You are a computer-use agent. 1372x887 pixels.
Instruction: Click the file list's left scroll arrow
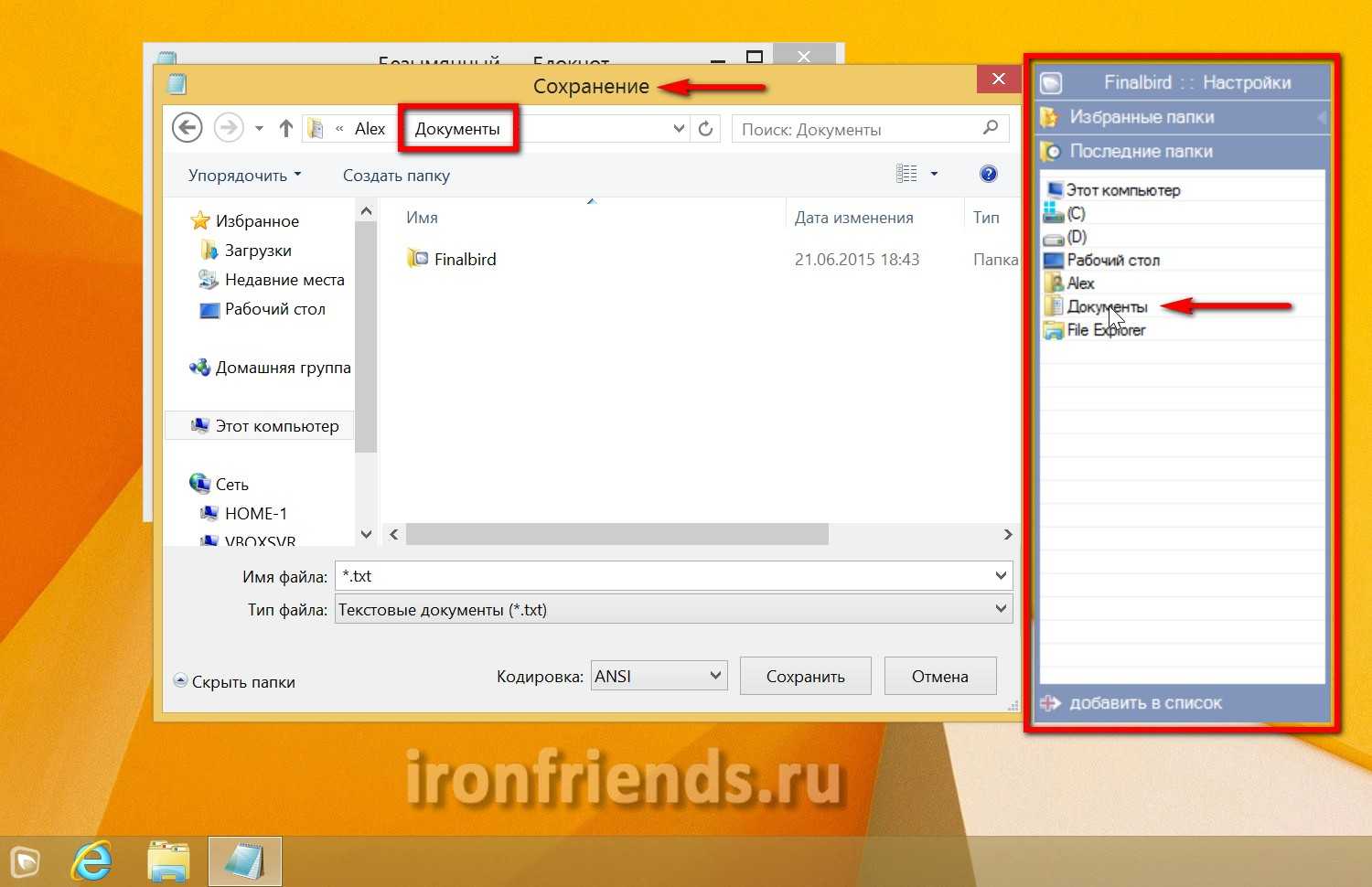(x=394, y=534)
